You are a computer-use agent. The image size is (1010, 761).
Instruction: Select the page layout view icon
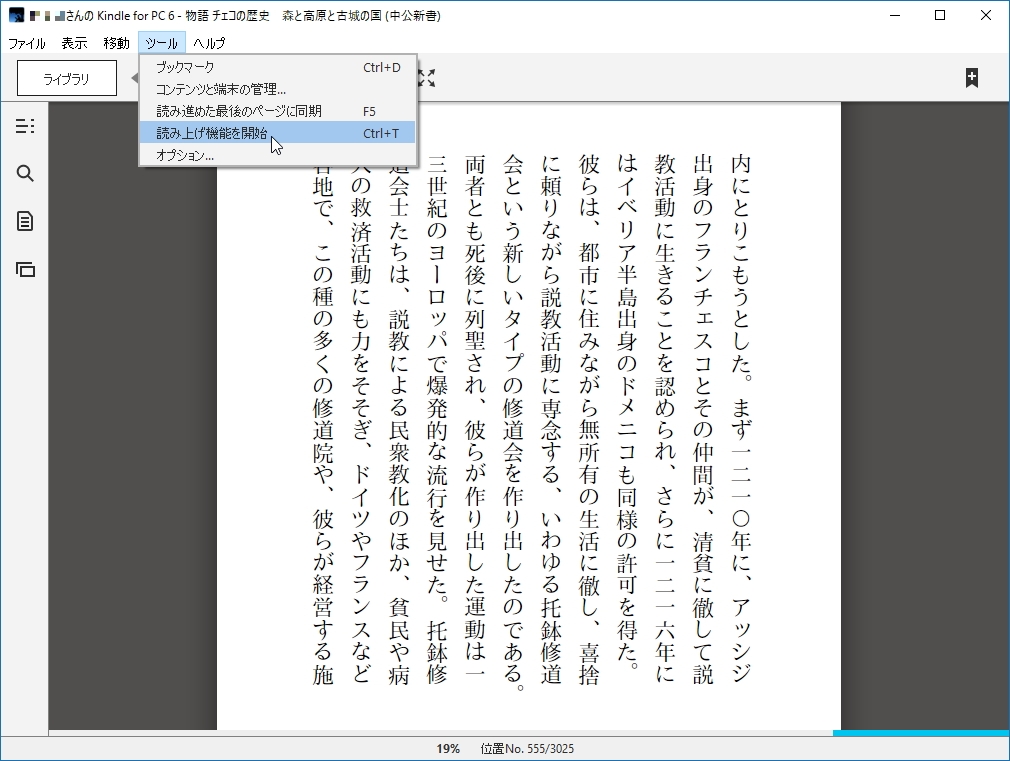24,268
